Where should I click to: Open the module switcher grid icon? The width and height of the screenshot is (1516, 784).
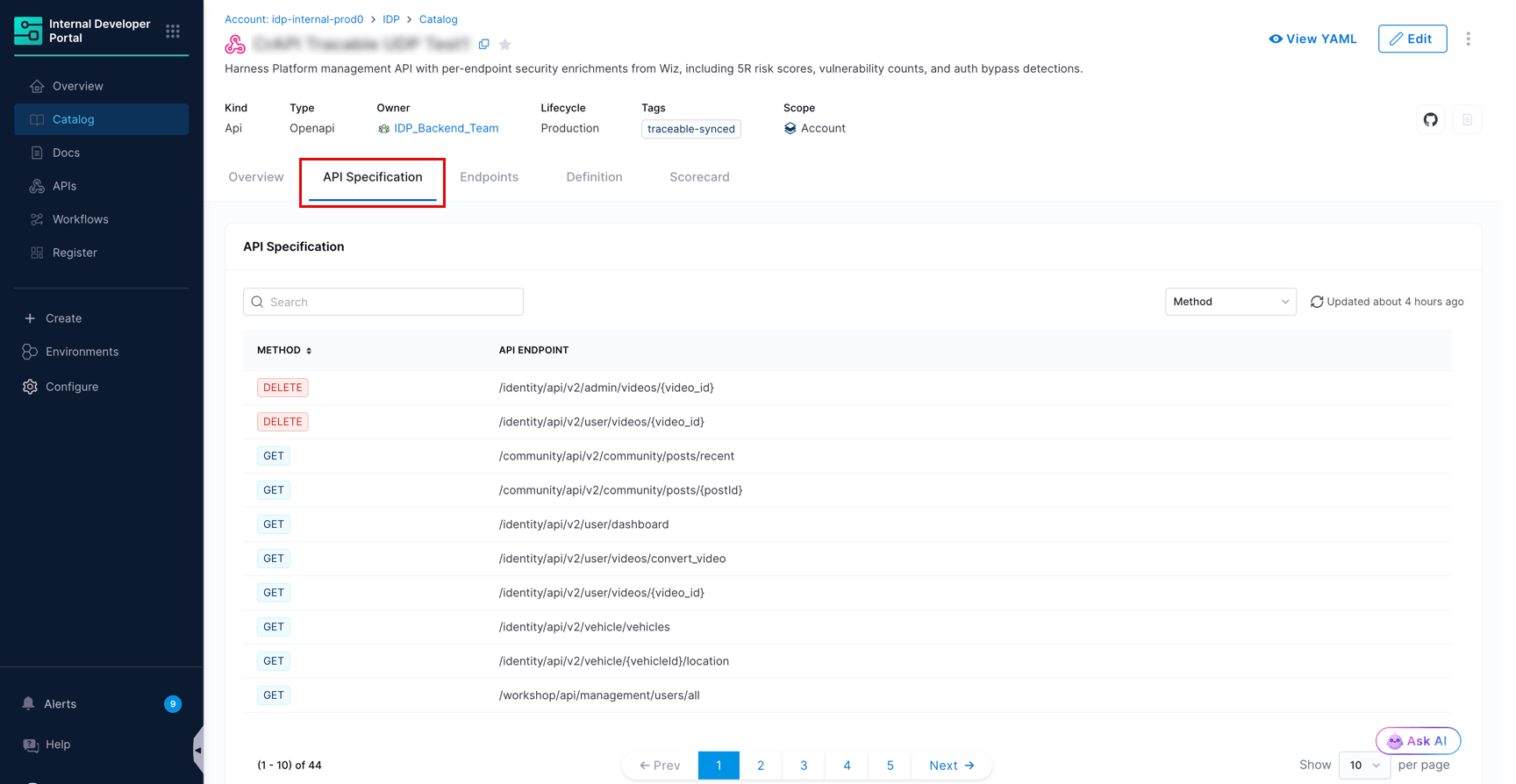tap(173, 31)
